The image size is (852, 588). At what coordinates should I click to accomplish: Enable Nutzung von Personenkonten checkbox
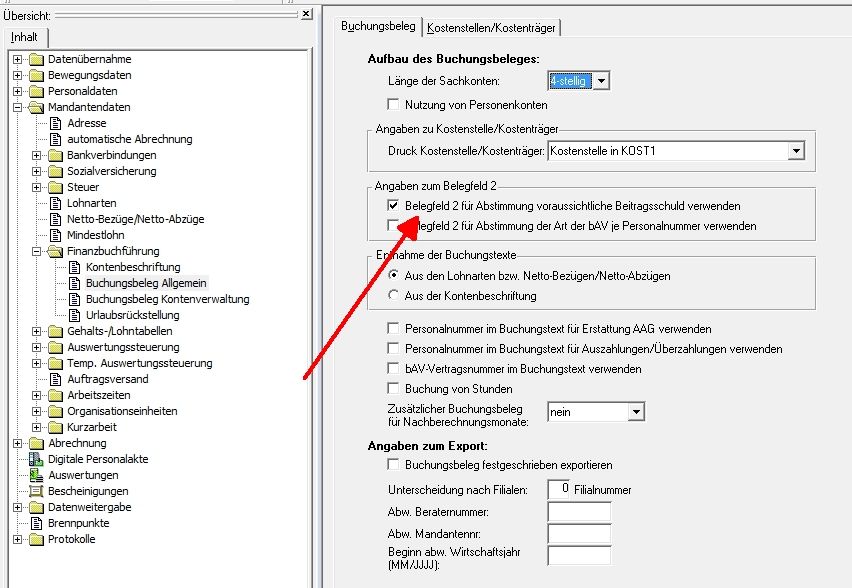[x=393, y=104]
